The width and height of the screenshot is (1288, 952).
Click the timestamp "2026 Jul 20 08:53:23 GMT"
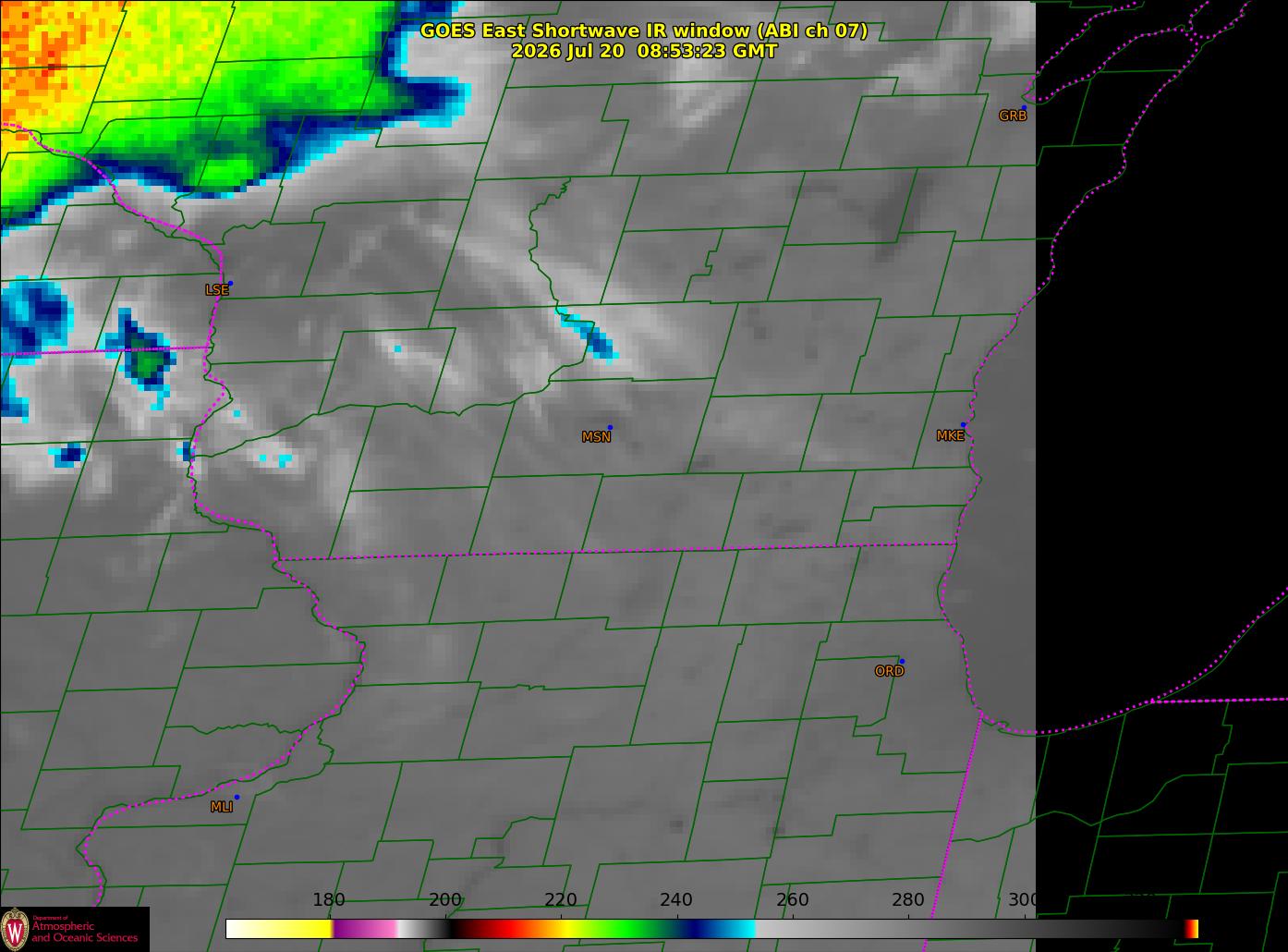[x=644, y=52]
